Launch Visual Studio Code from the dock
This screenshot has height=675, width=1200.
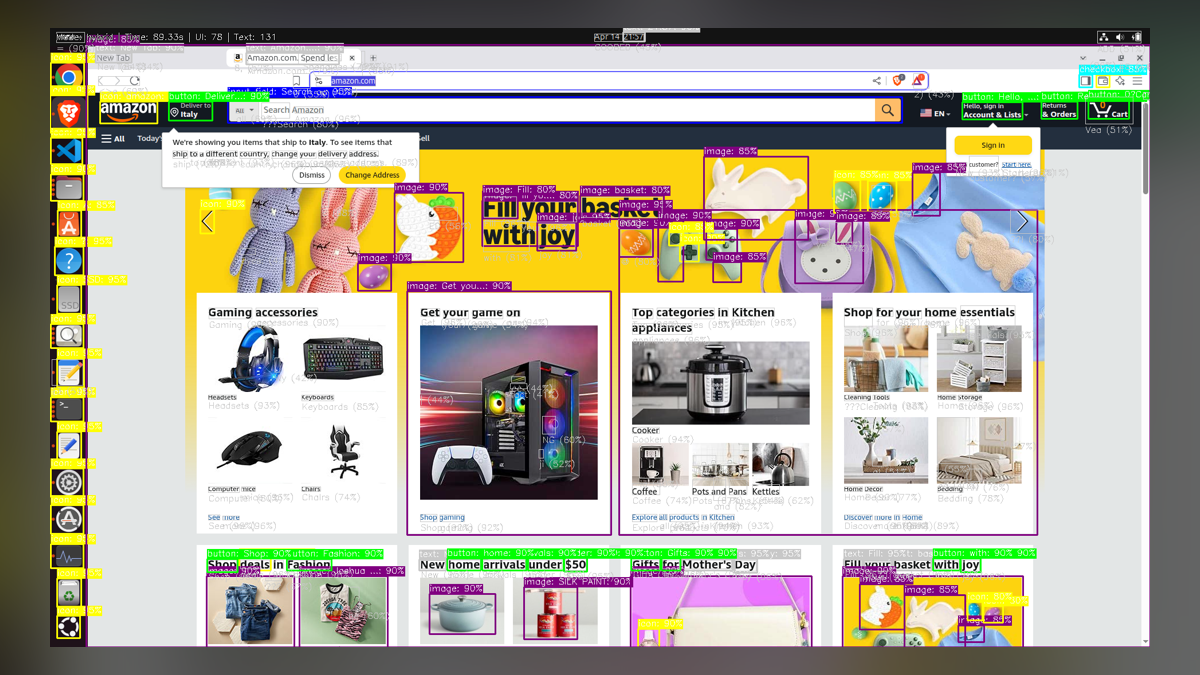pyautogui.click(x=68, y=151)
